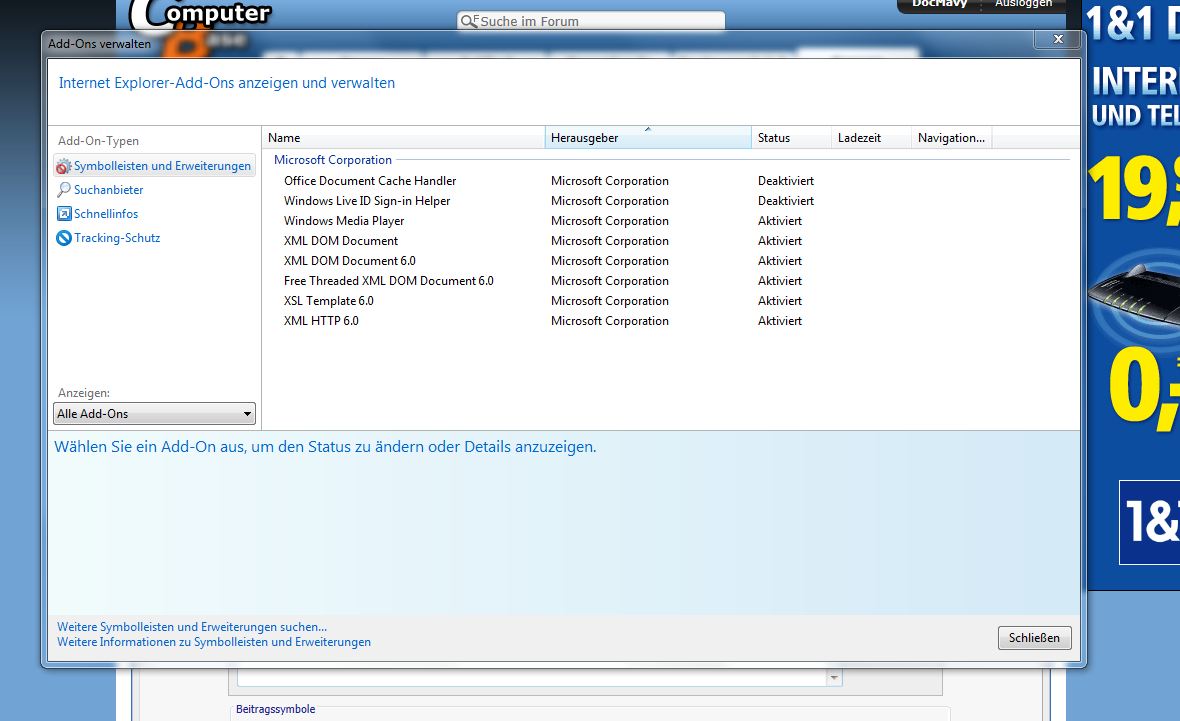Click Deaktiviert status of Office Document Cache Handler
This screenshot has width=1180, height=721.
coord(786,181)
